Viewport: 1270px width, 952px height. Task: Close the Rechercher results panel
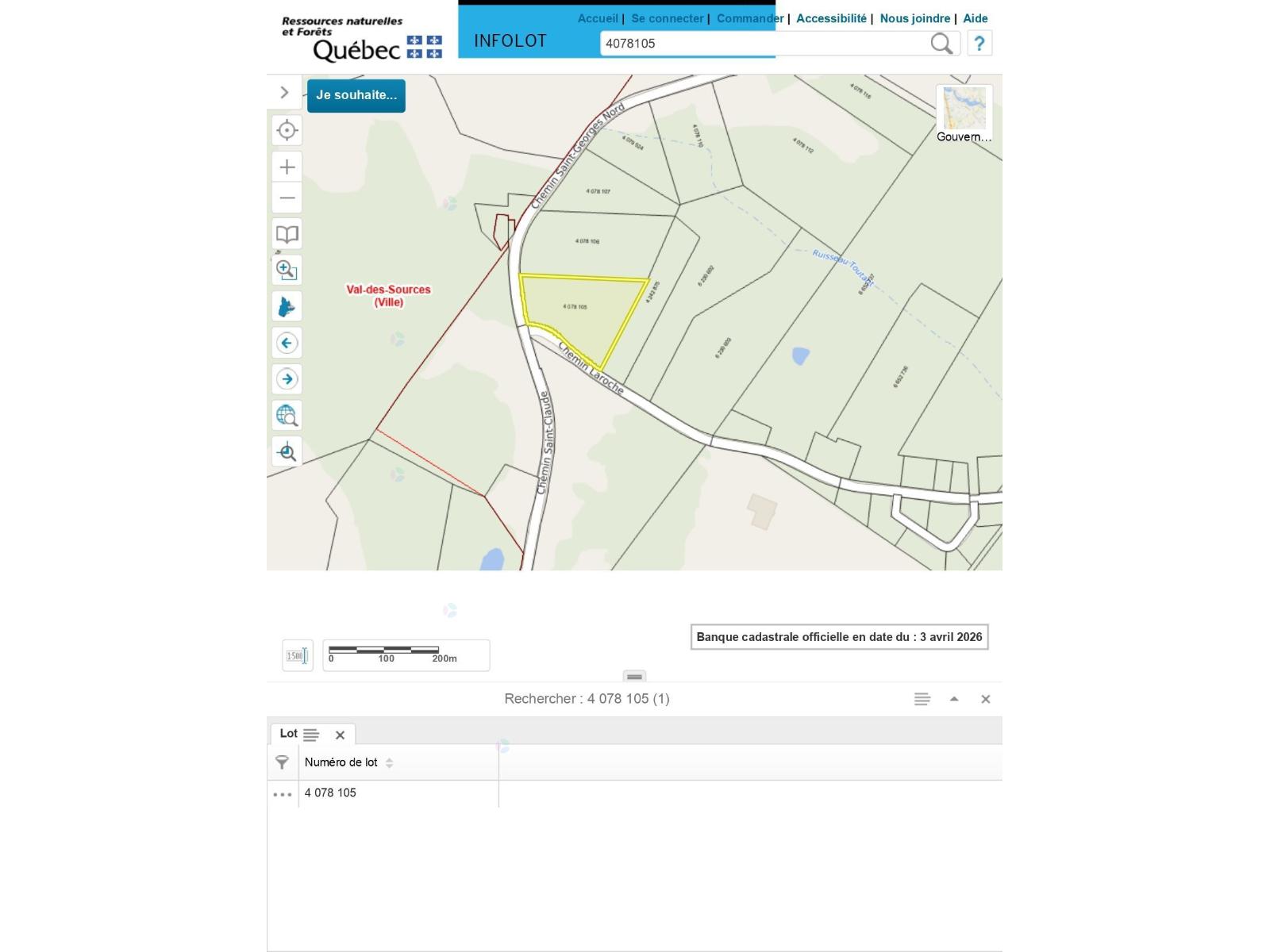(x=985, y=699)
